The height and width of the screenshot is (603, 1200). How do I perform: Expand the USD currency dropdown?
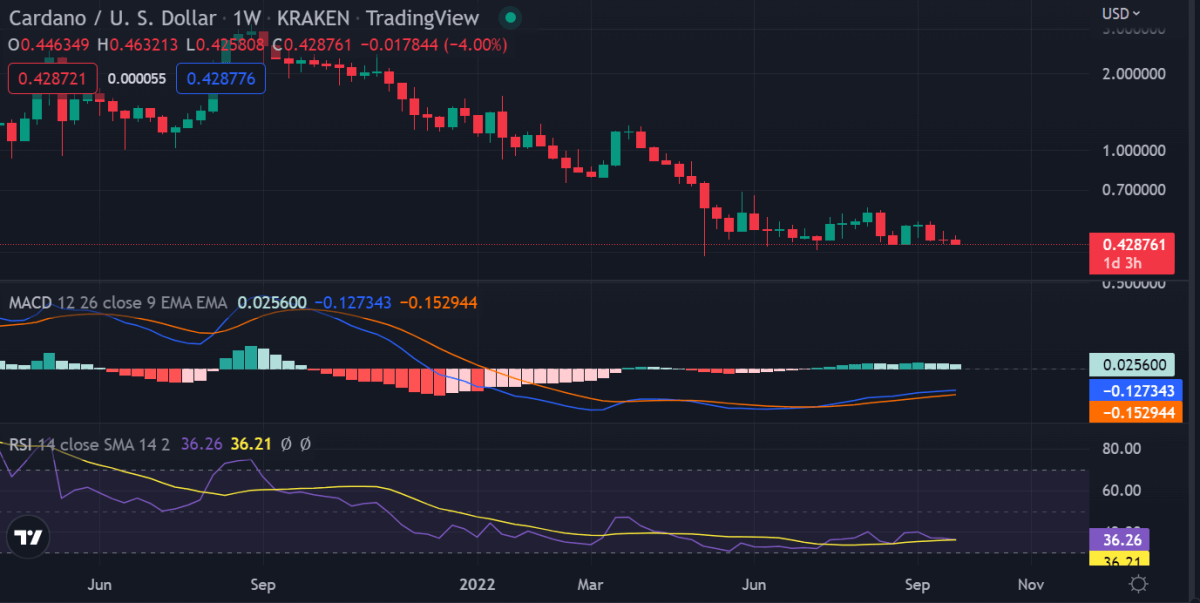1123,13
